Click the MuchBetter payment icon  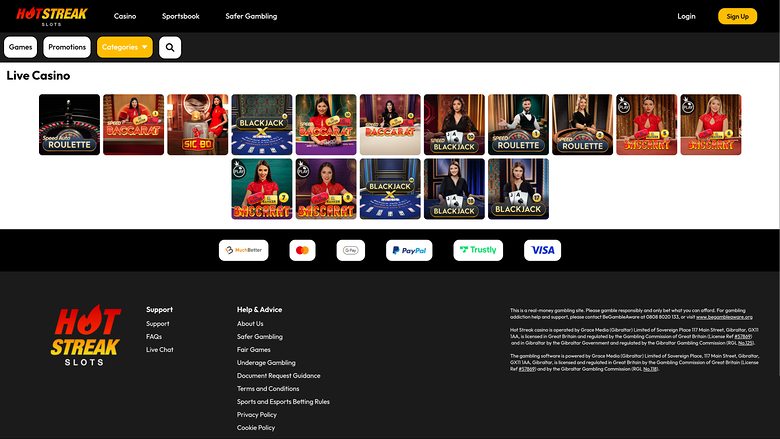[244, 250]
